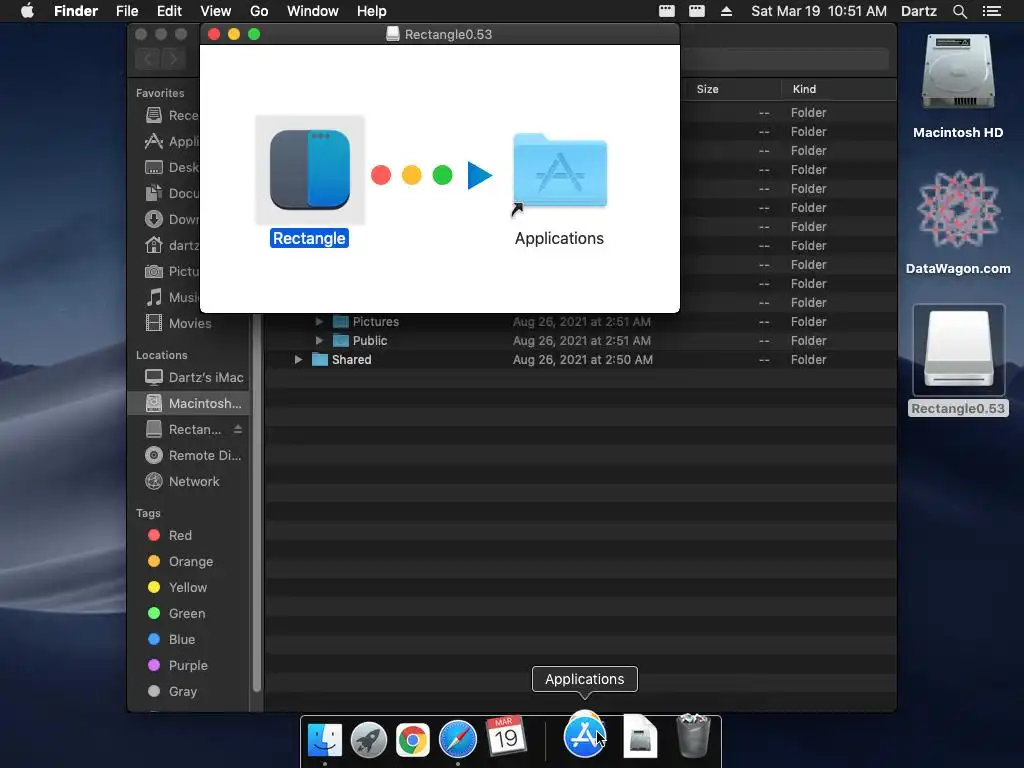This screenshot has width=1024, height=768.
Task: Select the Pictures folder row in list
Action: pyautogui.click(x=581, y=321)
